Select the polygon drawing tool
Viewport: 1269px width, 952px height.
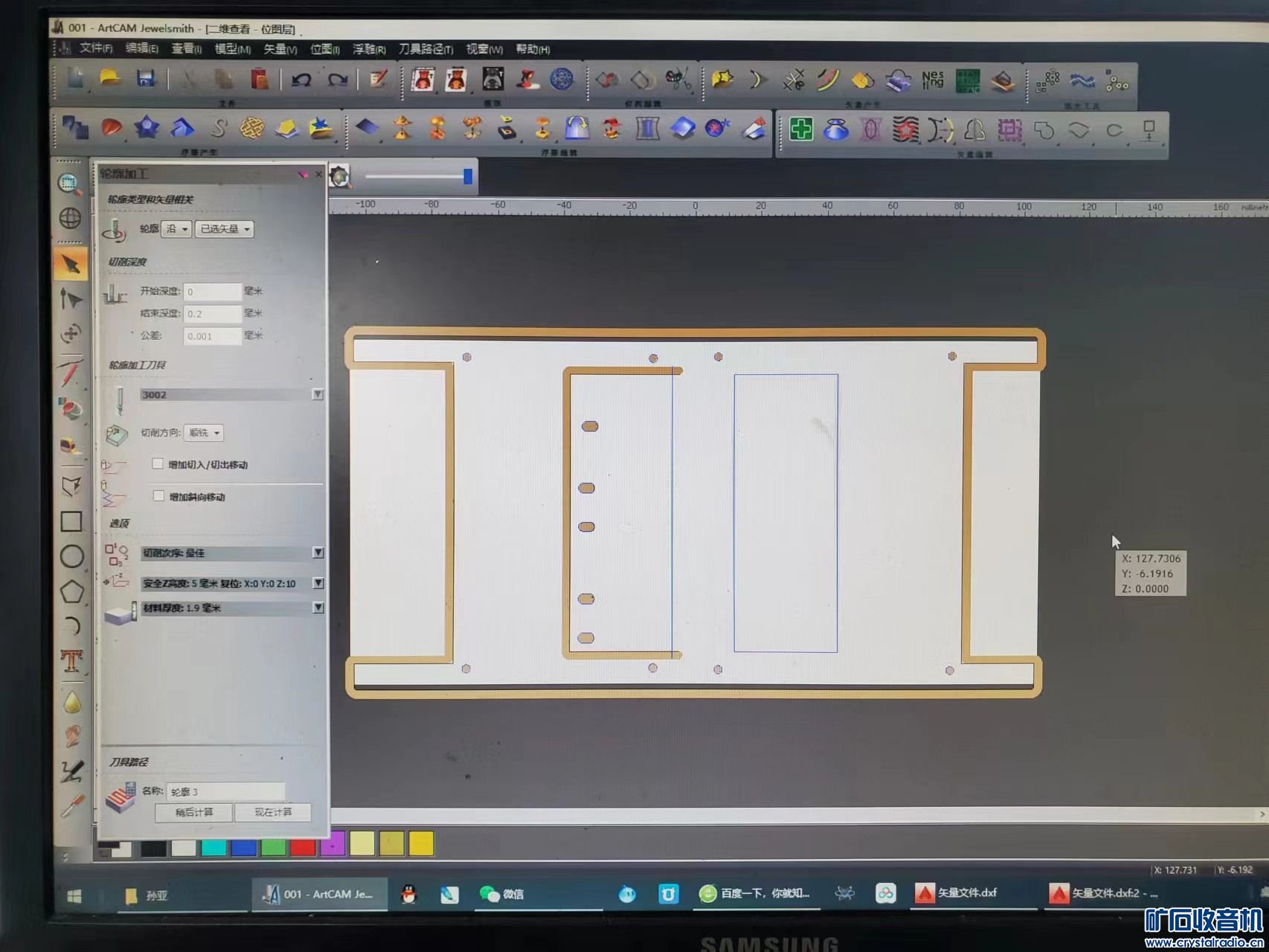click(x=71, y=592)
